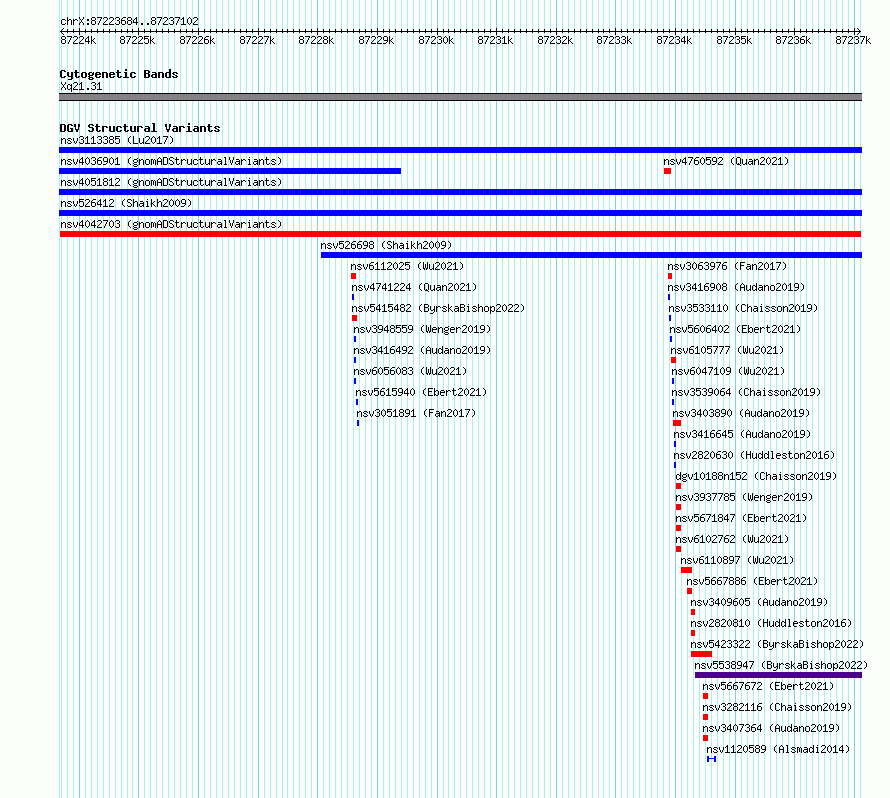Screen dimensions: 890x798
Task: Click the red nsv5423322 variant bar
Action: (702, 654)
